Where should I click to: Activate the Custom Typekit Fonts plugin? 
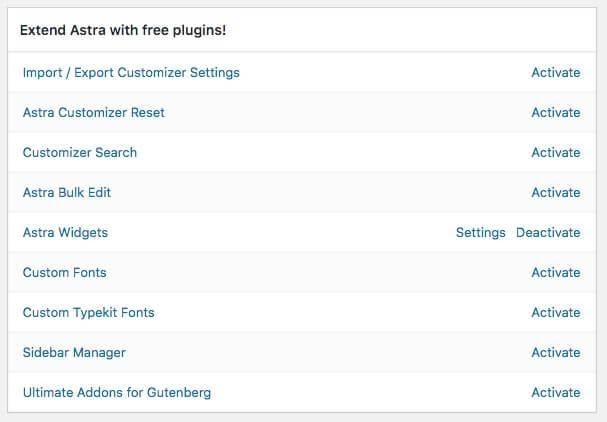pos(555,312)
